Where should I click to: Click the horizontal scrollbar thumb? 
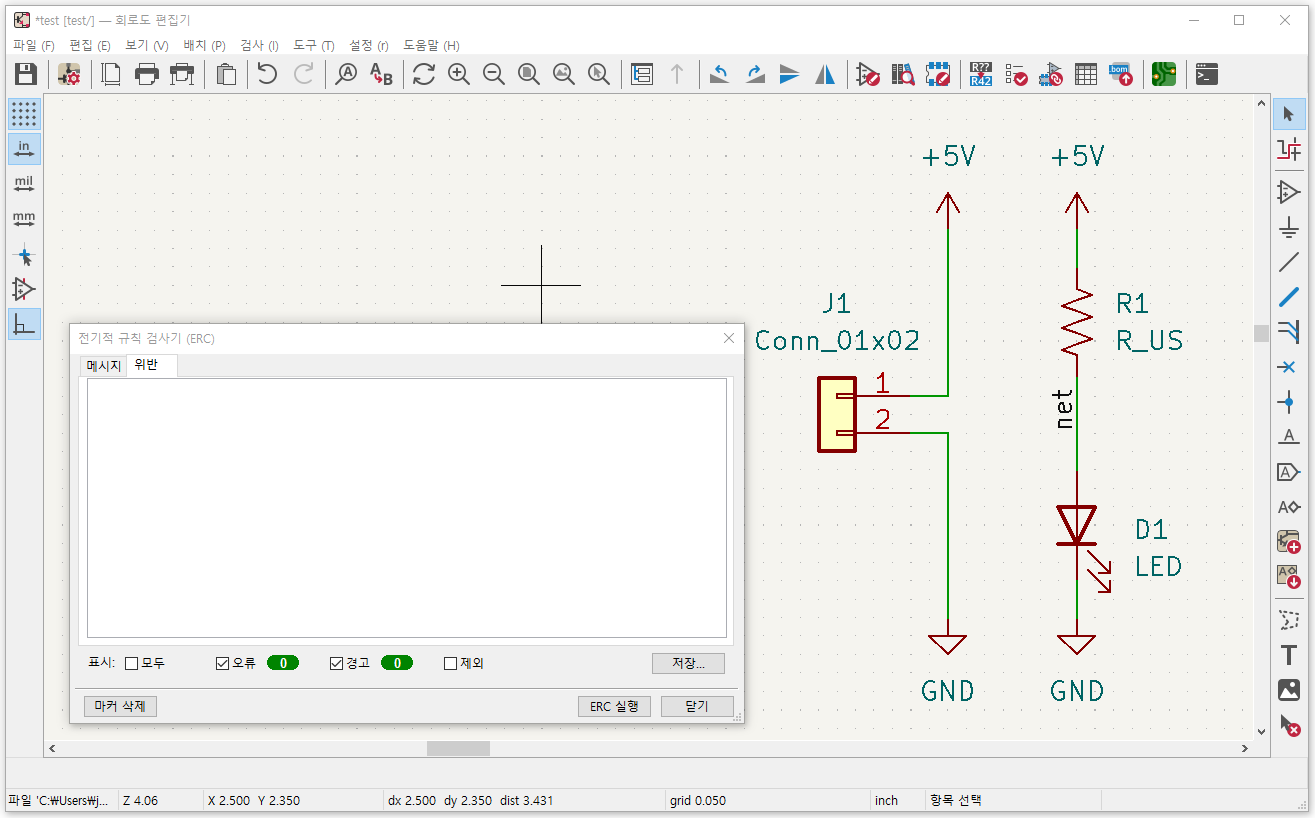458,748
